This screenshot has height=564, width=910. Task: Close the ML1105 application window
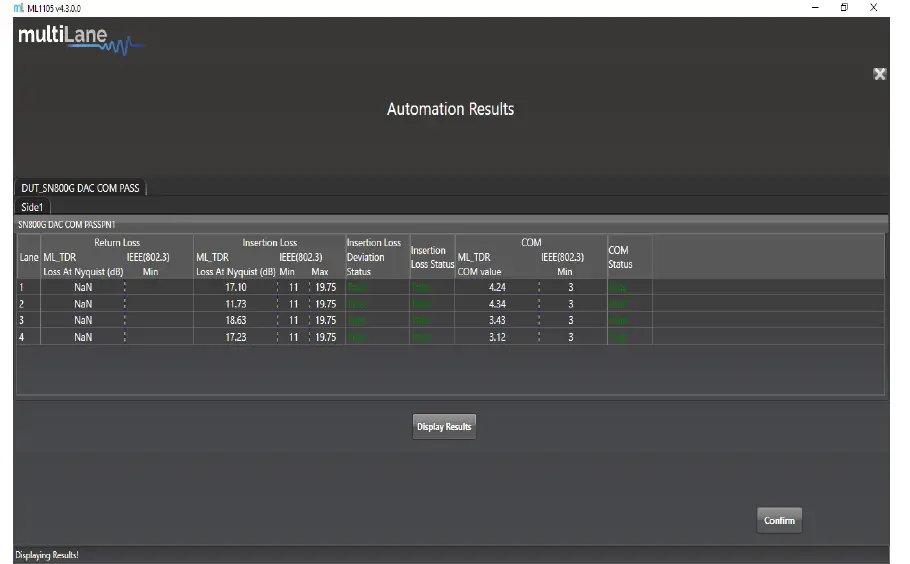click(873, 8)
